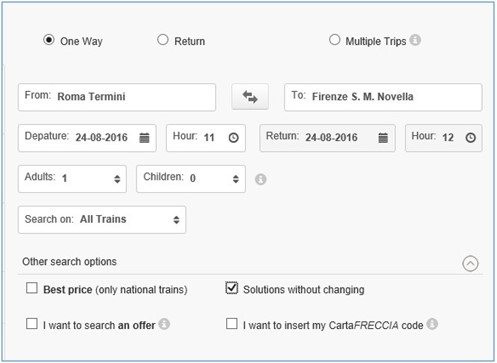
Task: Open the Search on All Trains dropdown
Action: (x=102, y=220)
